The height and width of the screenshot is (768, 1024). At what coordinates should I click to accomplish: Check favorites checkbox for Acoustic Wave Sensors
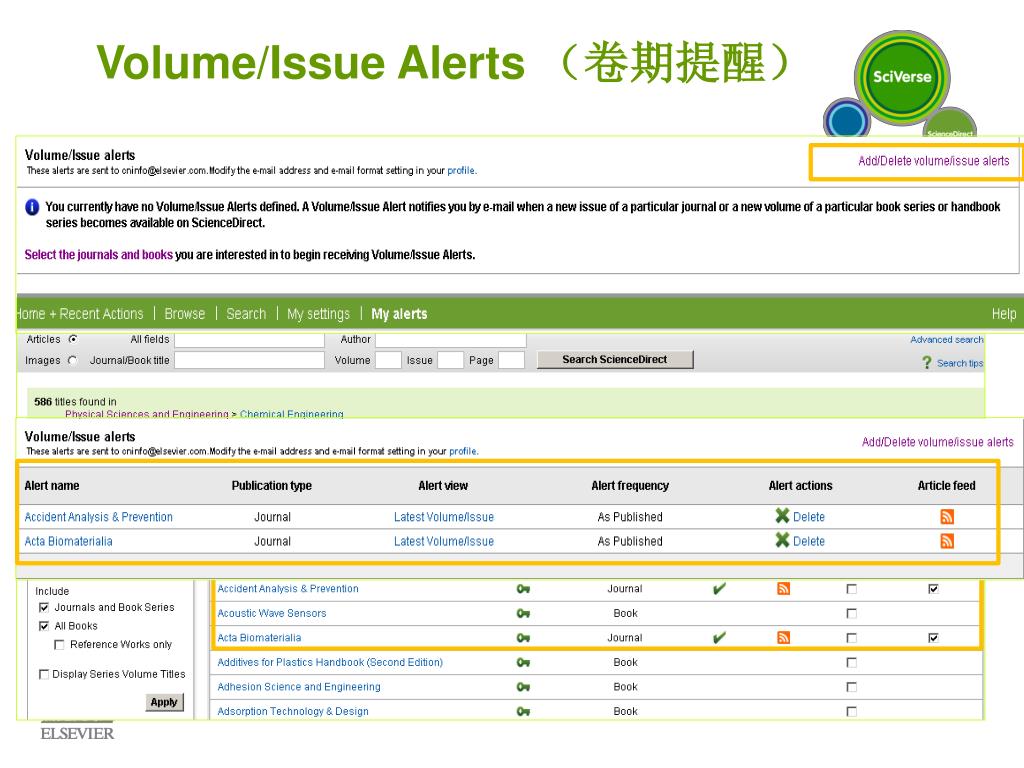852,613
